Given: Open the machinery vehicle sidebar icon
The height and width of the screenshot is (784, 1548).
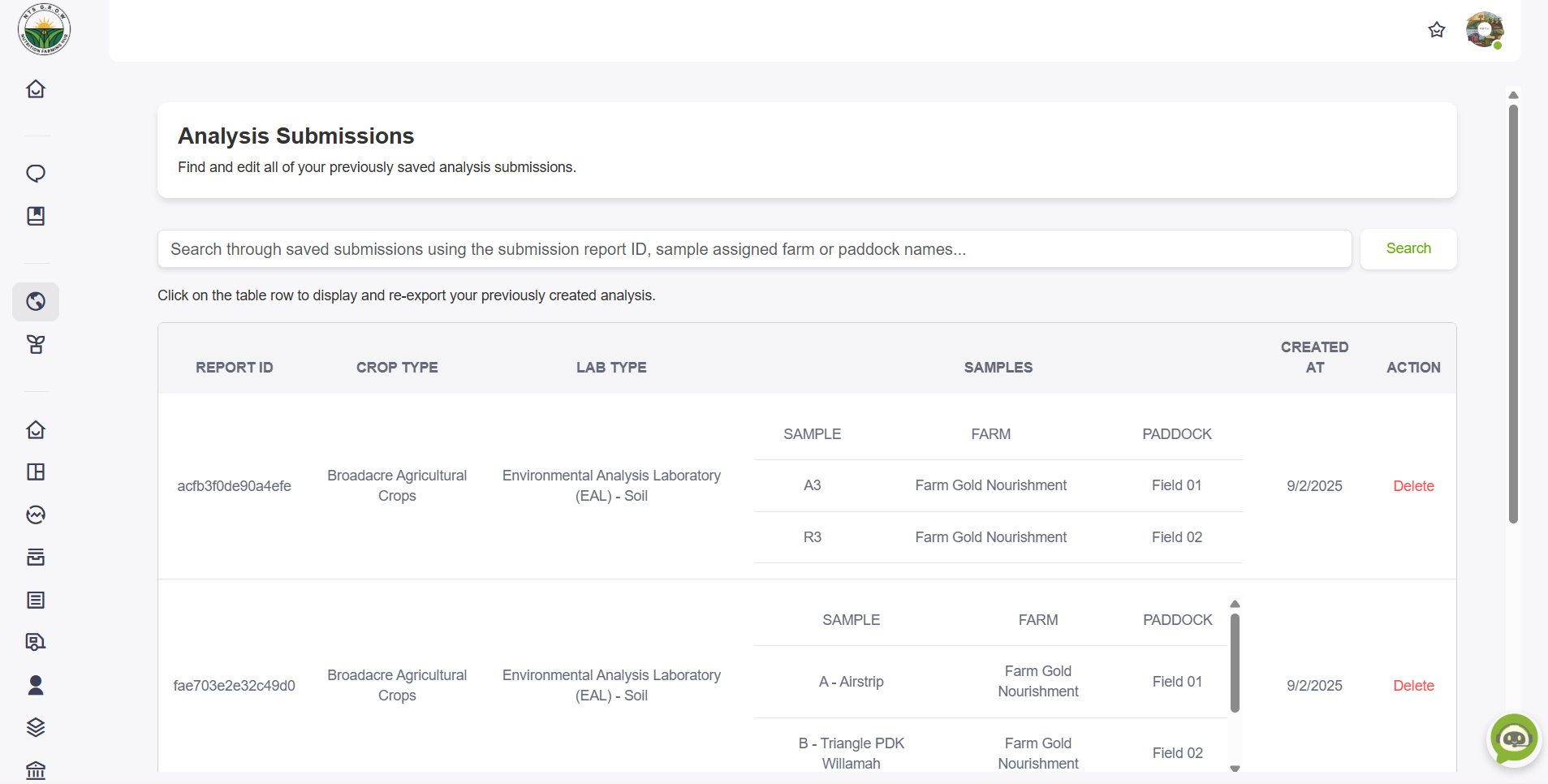Looking at the screenshot, I should click(x=36, y=642).
